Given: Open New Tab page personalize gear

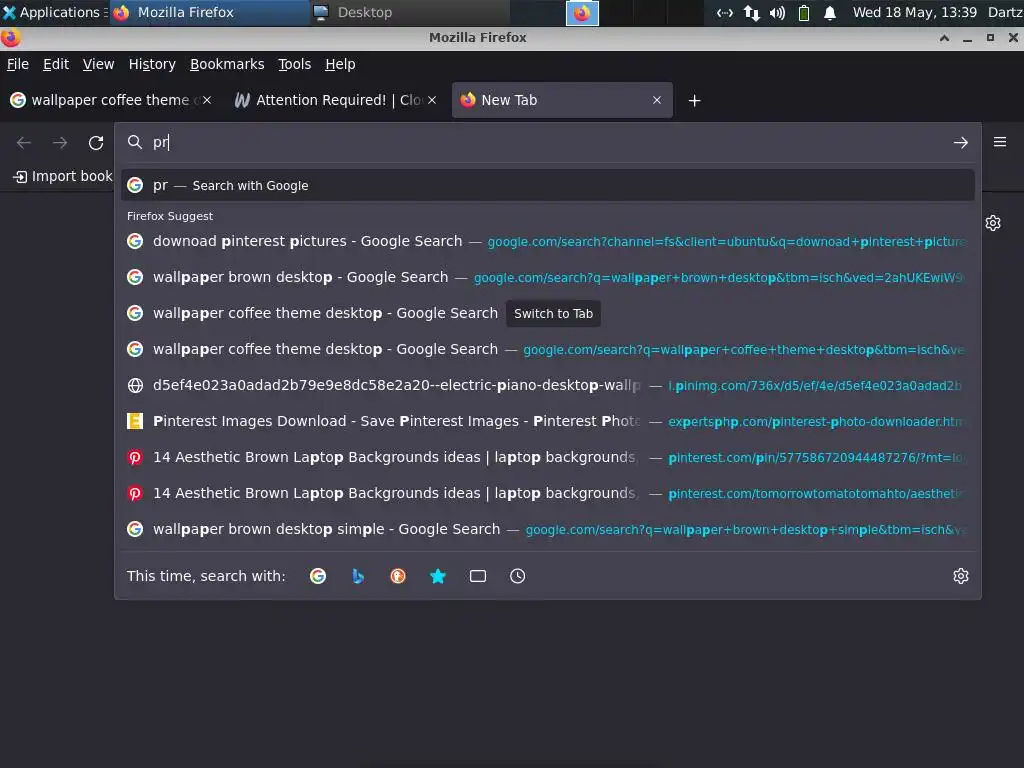Looking at the screenshot, I should (x=993, y=223).
